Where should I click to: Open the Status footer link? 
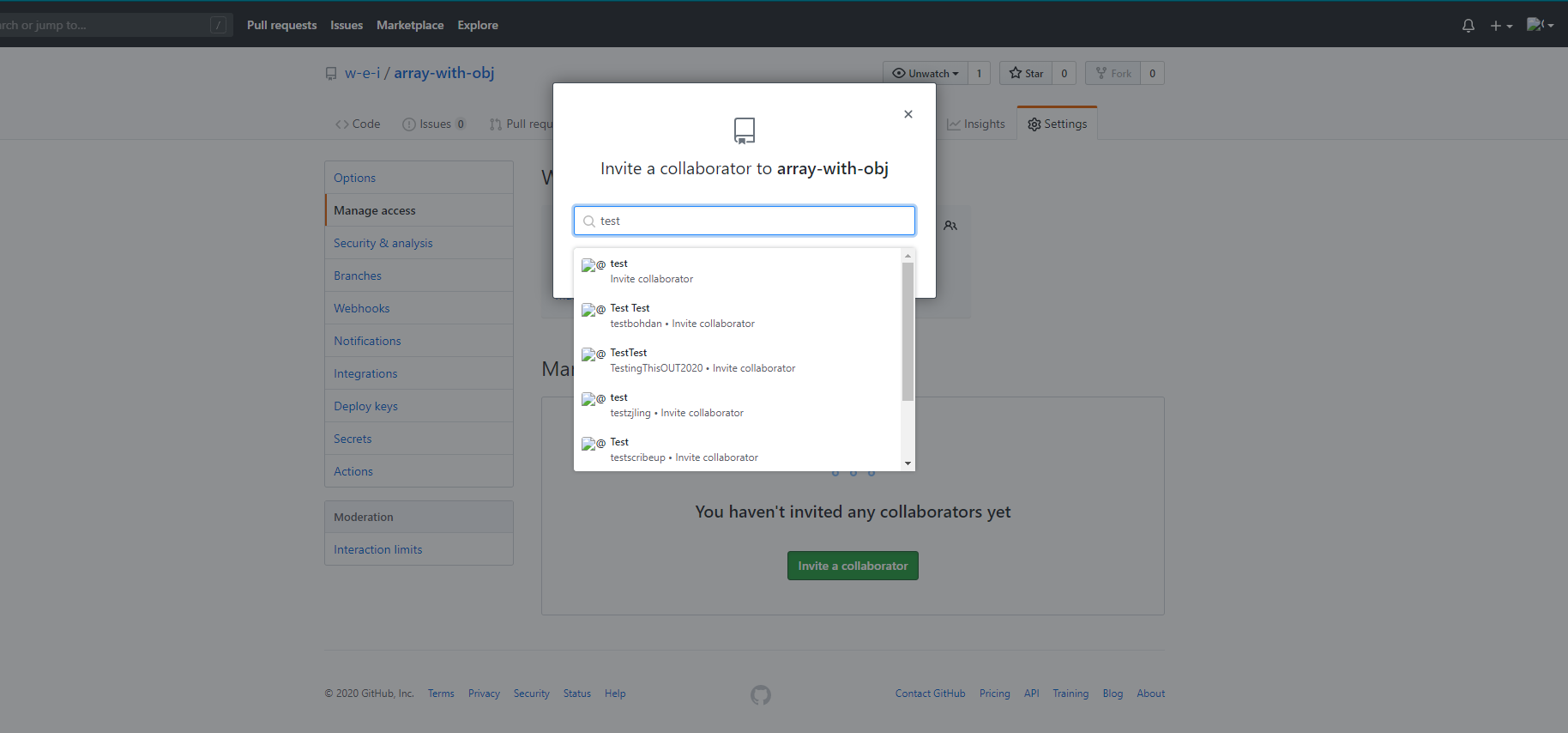point(577,694)
